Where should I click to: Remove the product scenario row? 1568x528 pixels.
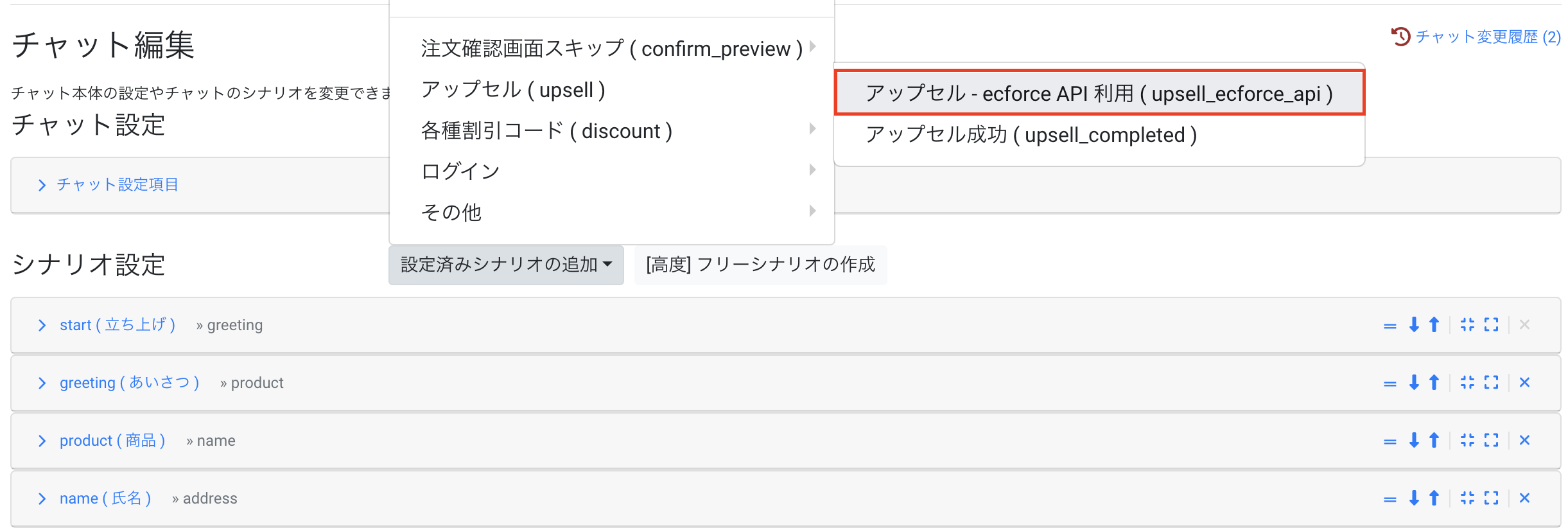point(1524,441)
